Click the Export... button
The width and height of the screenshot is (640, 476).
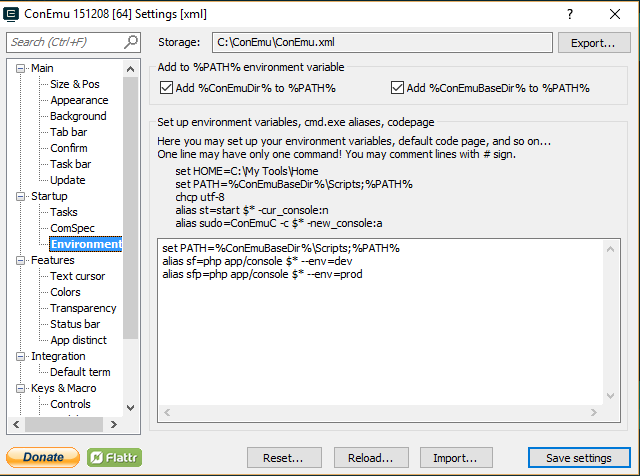[593, 42]
